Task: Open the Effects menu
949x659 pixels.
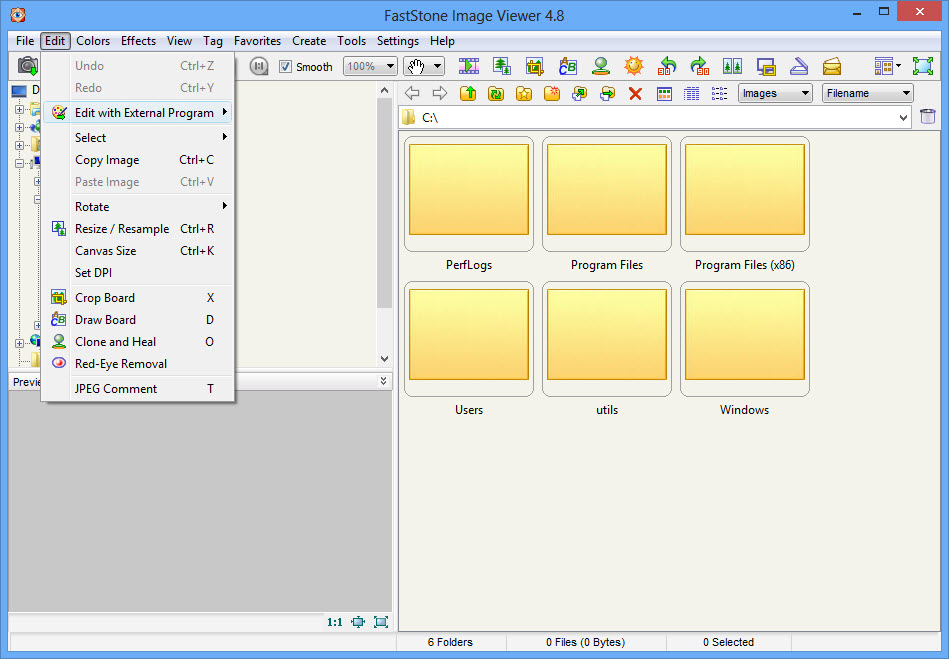Action: (139, 41)
